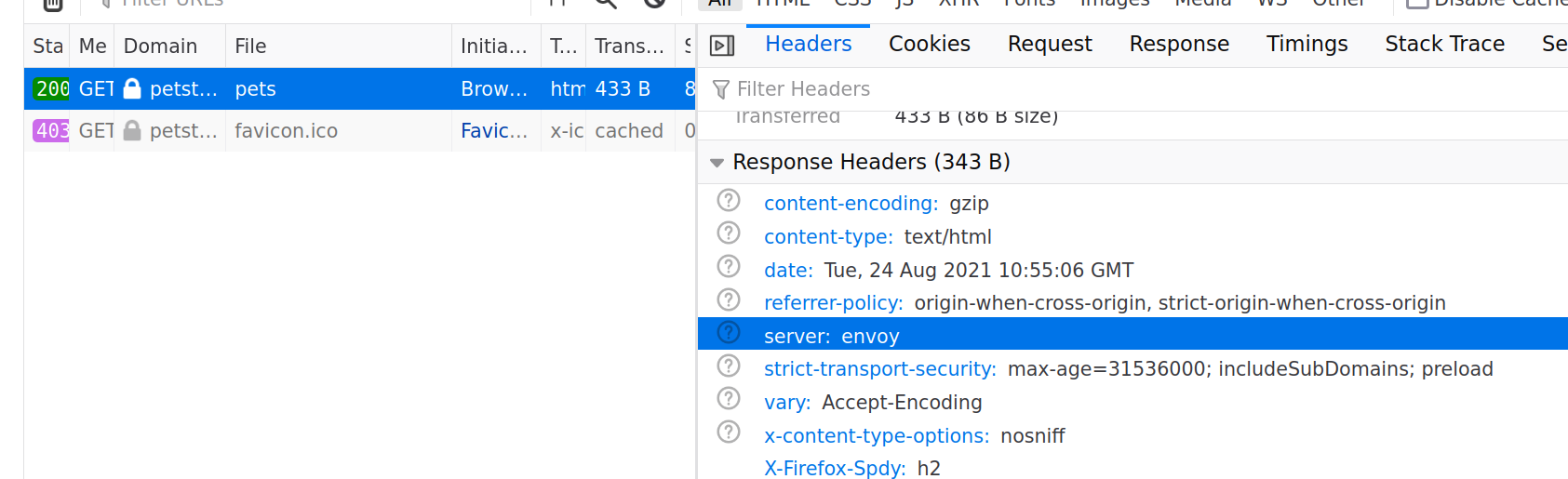Viewport: 1568px width, 479px height.
Task: Open the Favic... initiator link for favicon.ico
Action: pyautogui.click(x=494, y=131)
